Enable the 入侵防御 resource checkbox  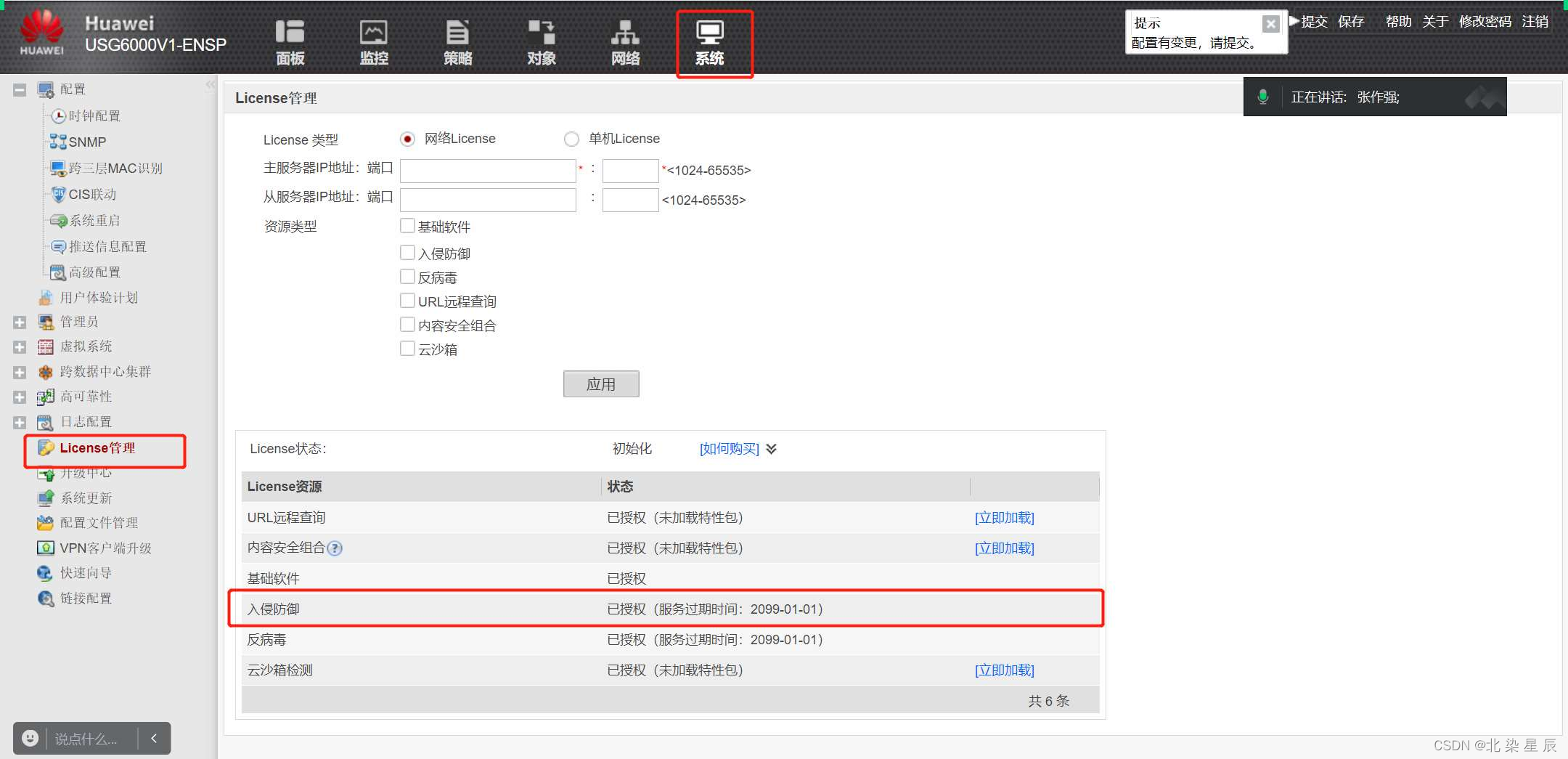[x=408, y=252]
